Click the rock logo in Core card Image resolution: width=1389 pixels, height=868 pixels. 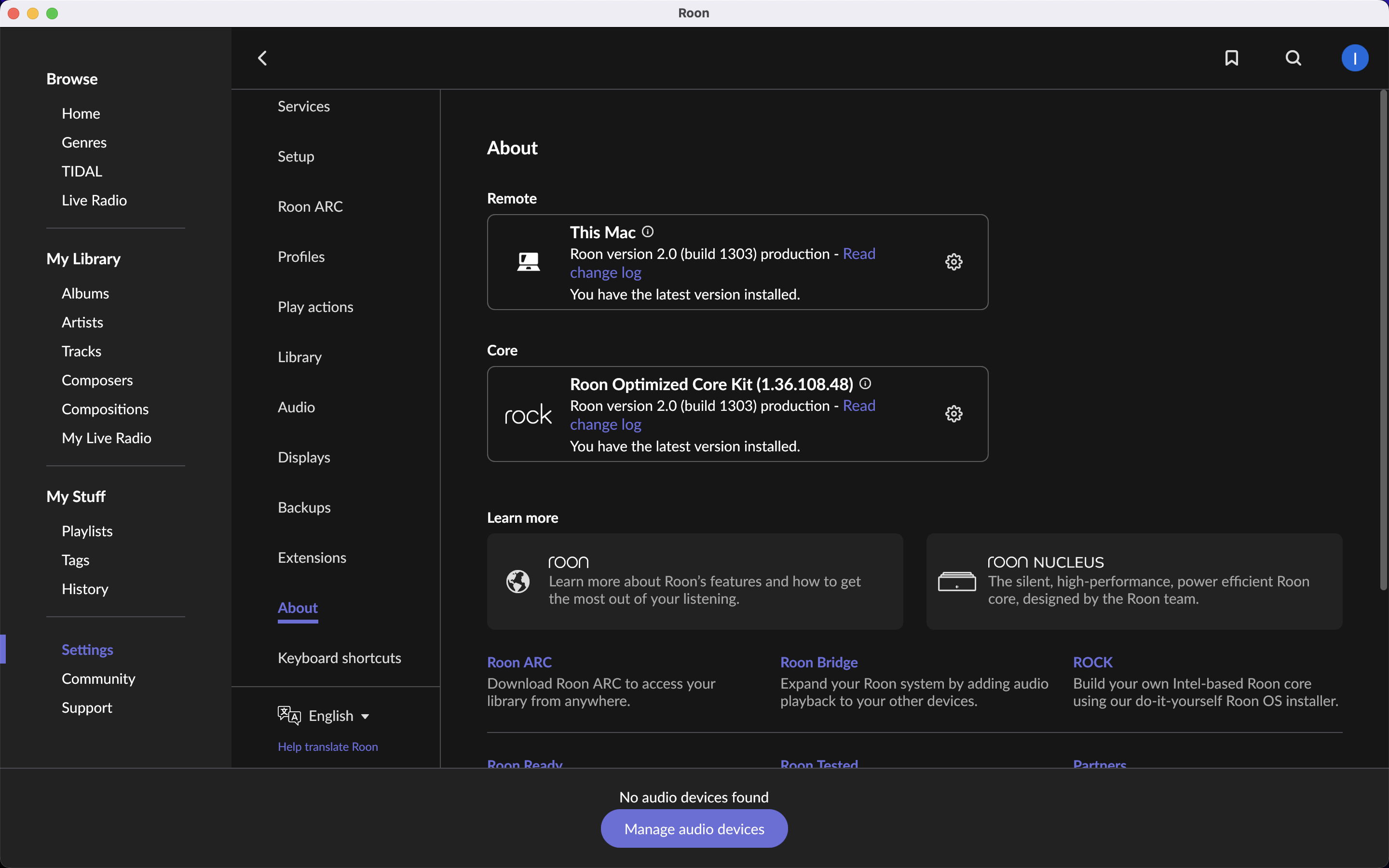[528, 414]
